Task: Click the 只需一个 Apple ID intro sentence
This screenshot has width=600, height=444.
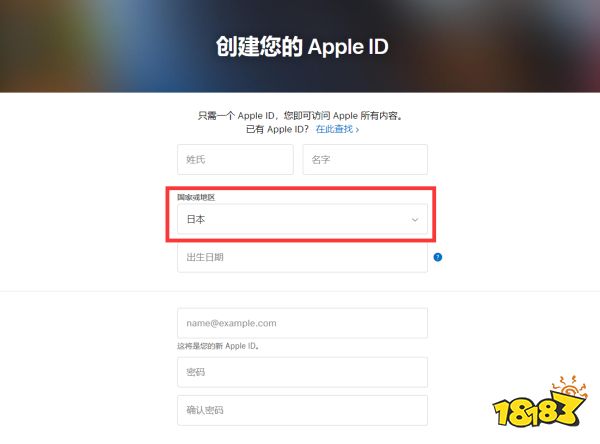Action: click(x=300, y=116)
